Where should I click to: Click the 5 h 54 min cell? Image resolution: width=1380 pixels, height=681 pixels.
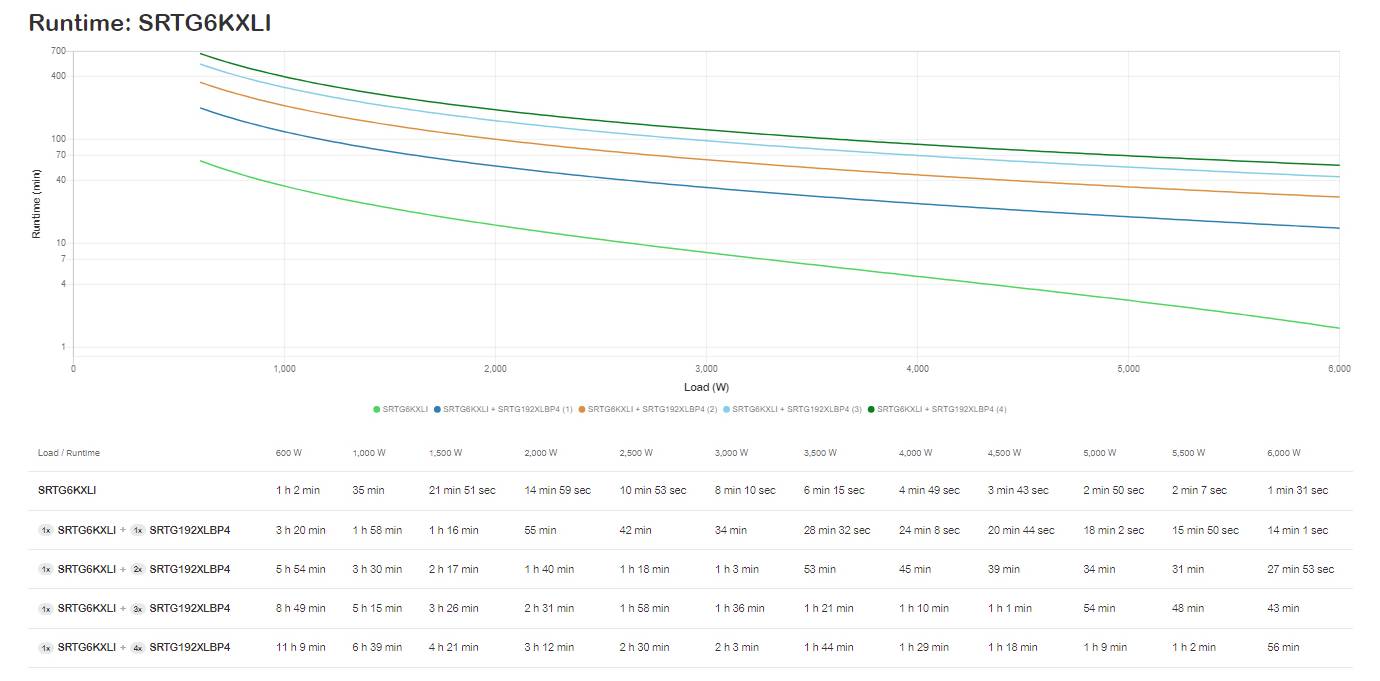(301, 569)
